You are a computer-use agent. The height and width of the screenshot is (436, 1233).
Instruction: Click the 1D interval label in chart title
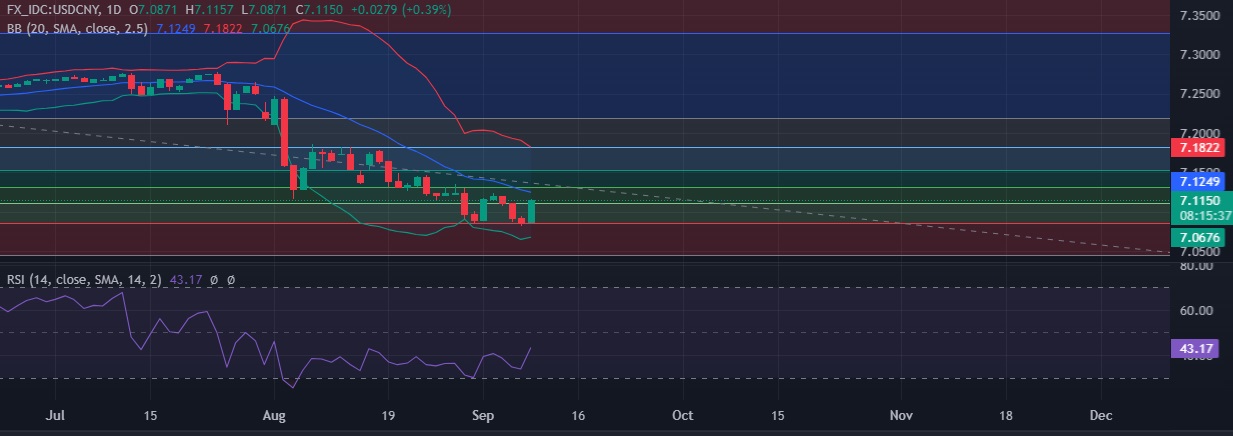116,9
